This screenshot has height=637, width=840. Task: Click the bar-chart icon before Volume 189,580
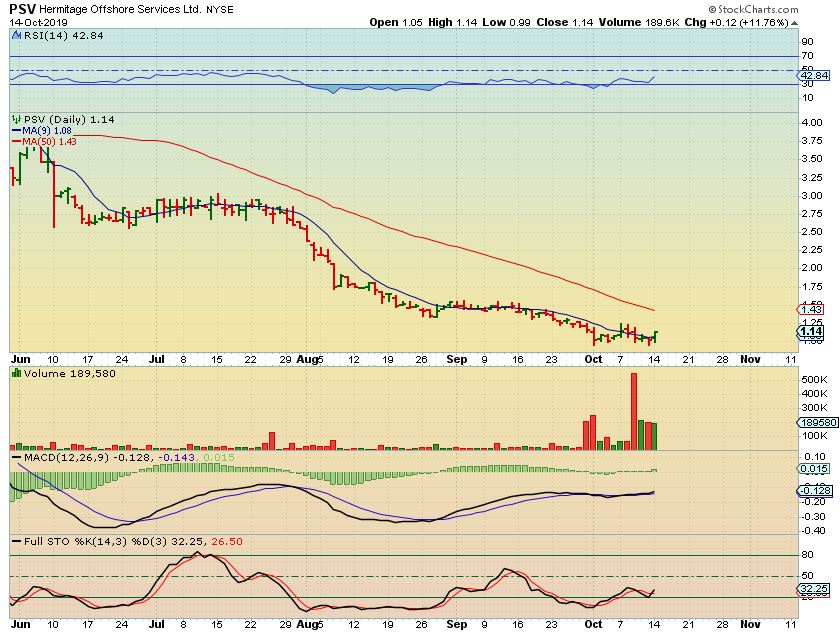tap(16, 373)
